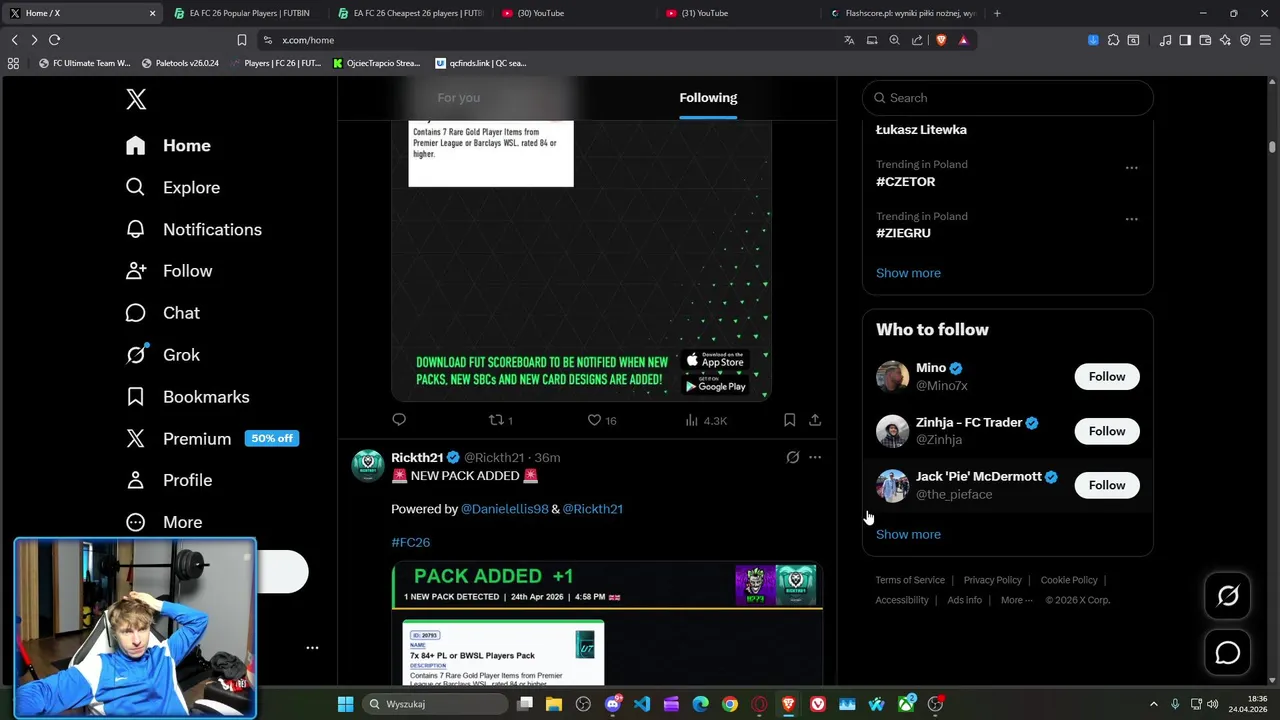Open the translate page icon

(x=849, y=40)
